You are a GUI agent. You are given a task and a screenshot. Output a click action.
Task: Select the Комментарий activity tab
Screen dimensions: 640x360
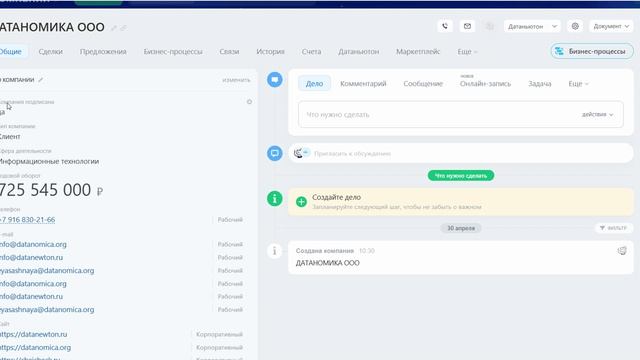(363, 84)
